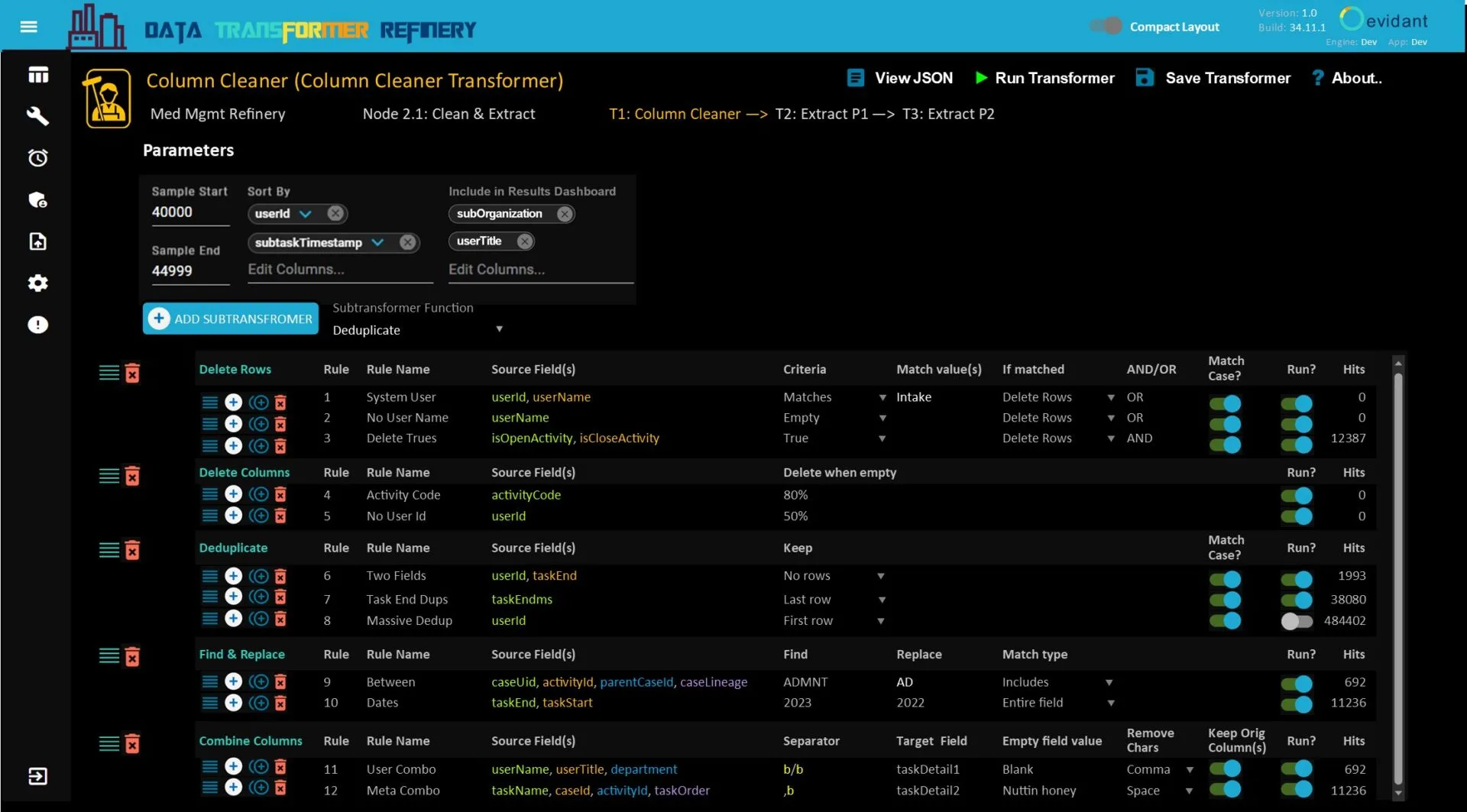Enable Run for Massive Dedup rule
The image size is (1467, 812).
point(1297,621)
